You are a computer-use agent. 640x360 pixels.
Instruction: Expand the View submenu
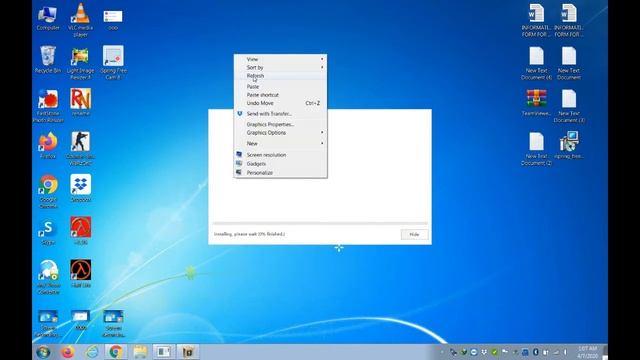coord(280,59)
